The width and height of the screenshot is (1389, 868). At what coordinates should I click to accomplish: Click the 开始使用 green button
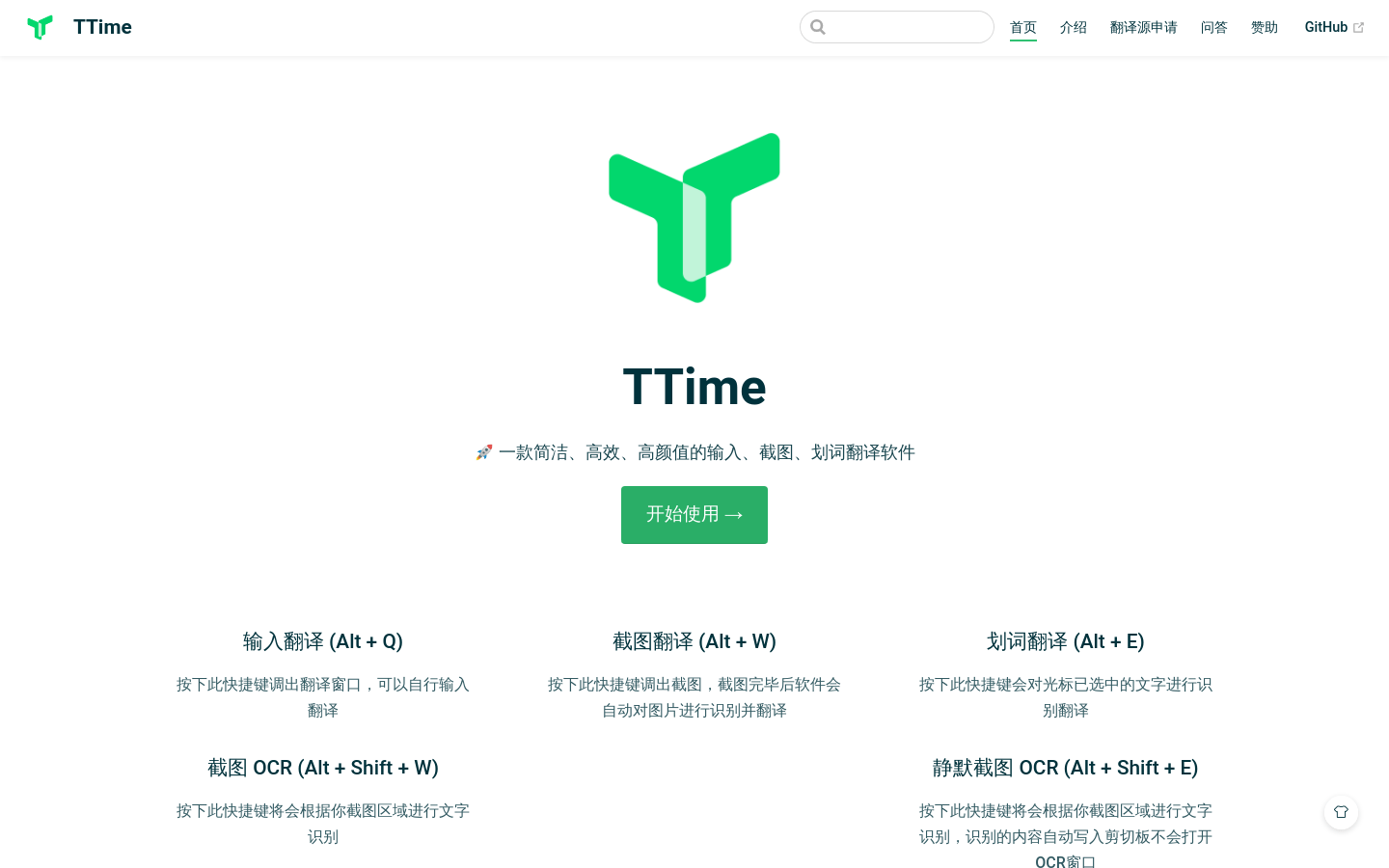[694, 515]
